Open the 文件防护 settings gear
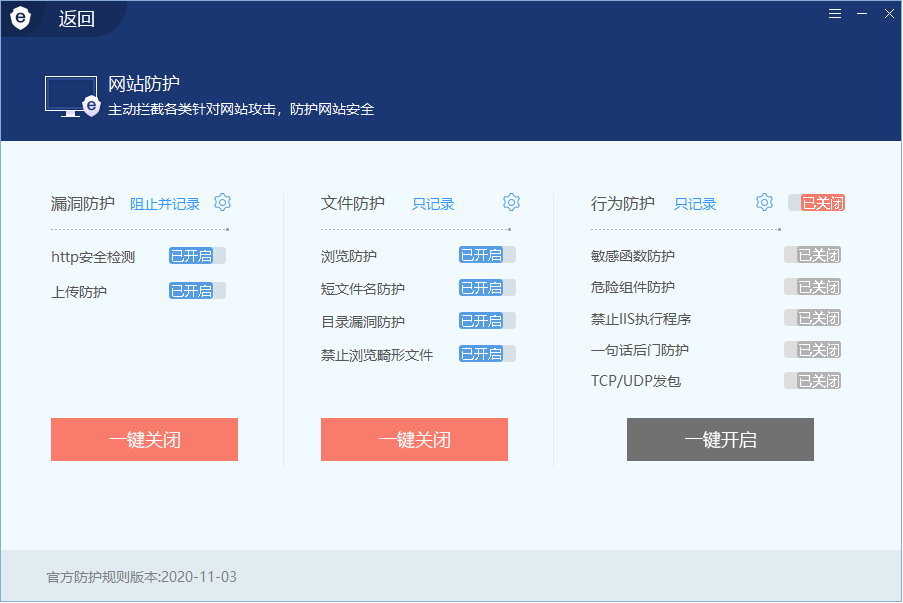903x603 pixels. [x=511, y=202]
